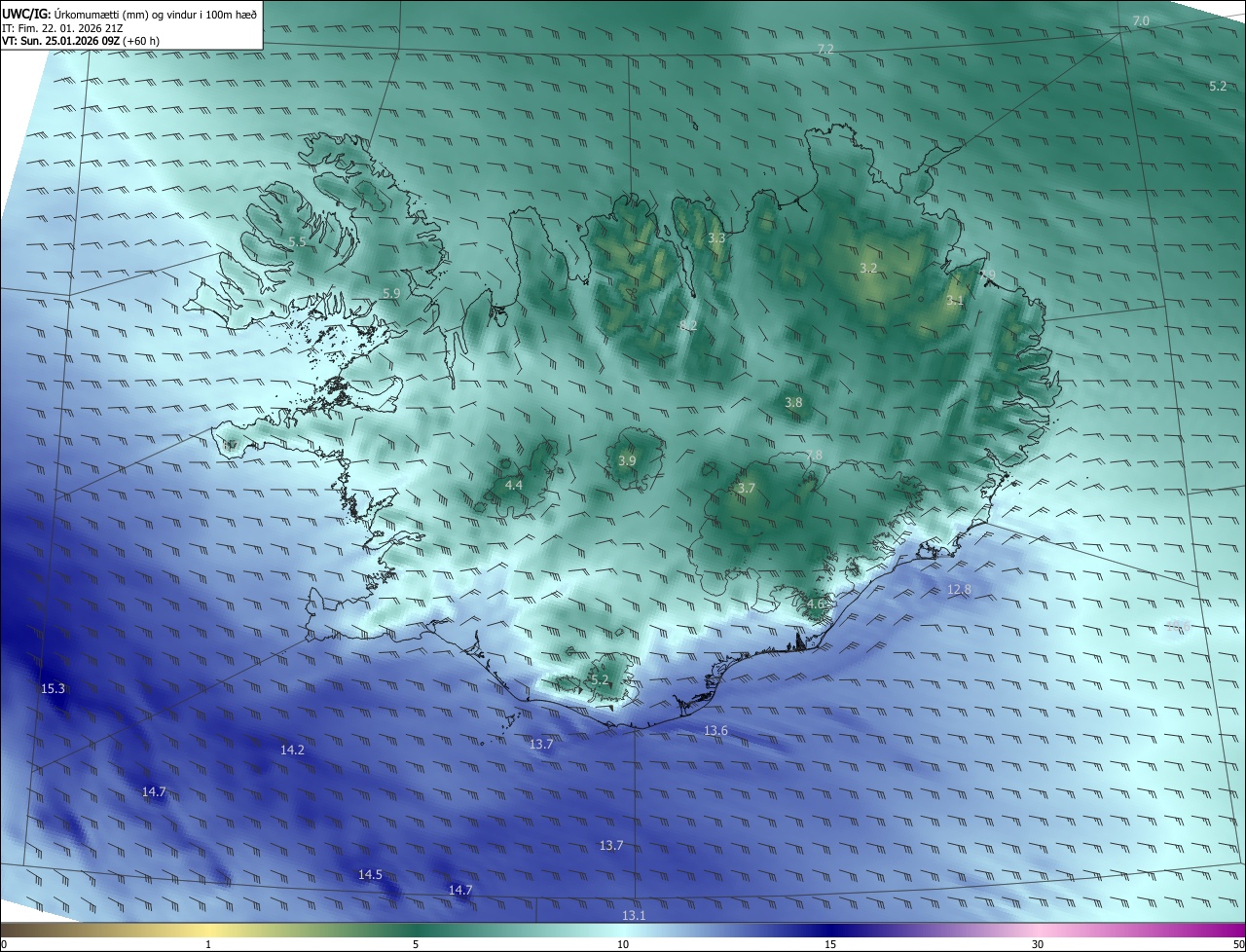Click the colour scale tick labelled 1
Viewport: 1246px width, 952px height.
click(x=208, y=944)
